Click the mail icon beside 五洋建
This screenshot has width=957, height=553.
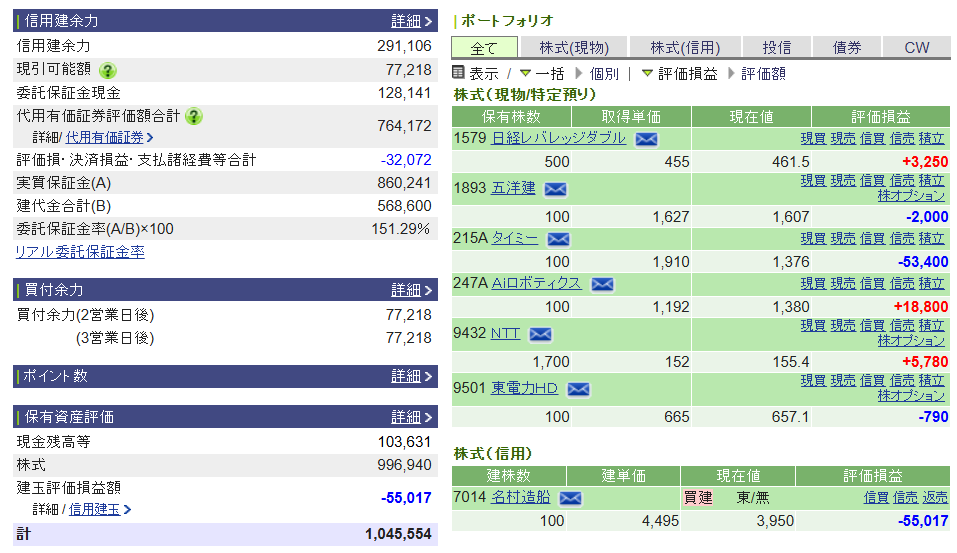(x=555, y=189)
